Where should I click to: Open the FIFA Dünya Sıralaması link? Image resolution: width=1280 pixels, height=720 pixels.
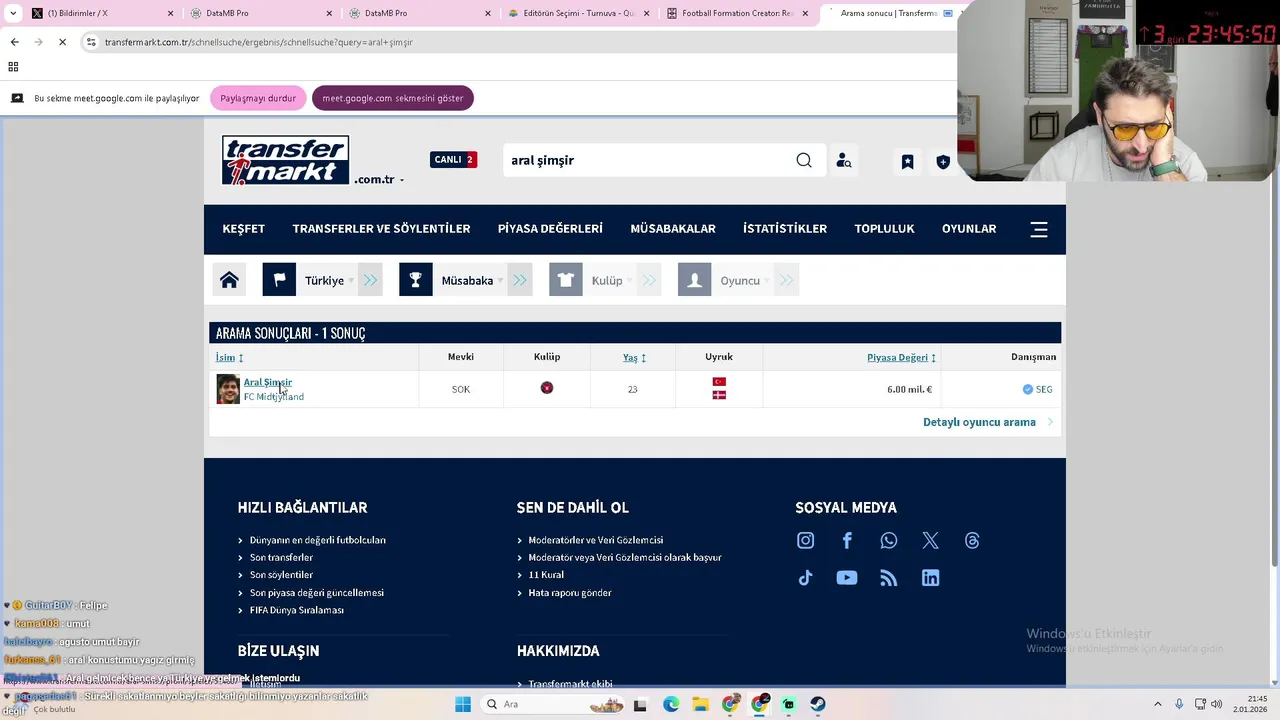point(296,610)
